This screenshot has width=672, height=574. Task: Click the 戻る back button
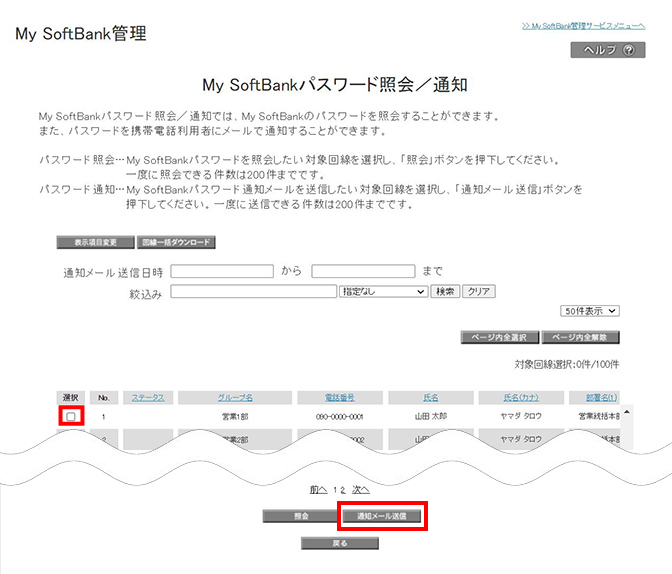[x=340, y=543]
